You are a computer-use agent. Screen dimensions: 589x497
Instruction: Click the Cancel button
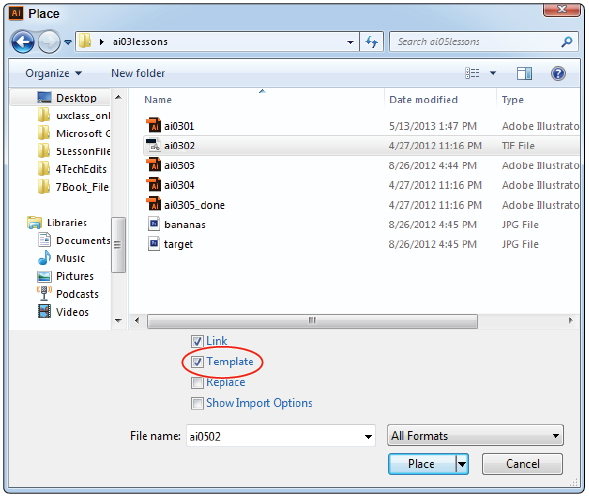(522, 464)
